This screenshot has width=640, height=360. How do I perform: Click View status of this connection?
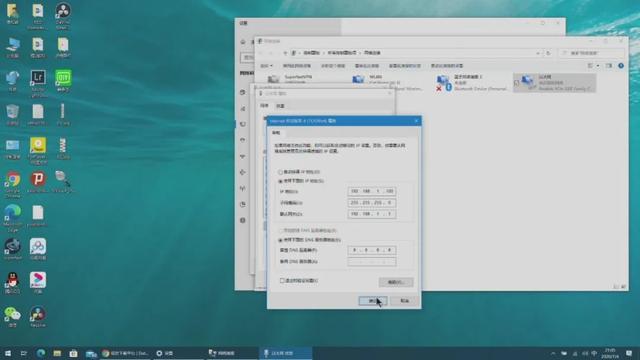pyautogui.click(x=404, y=66)
